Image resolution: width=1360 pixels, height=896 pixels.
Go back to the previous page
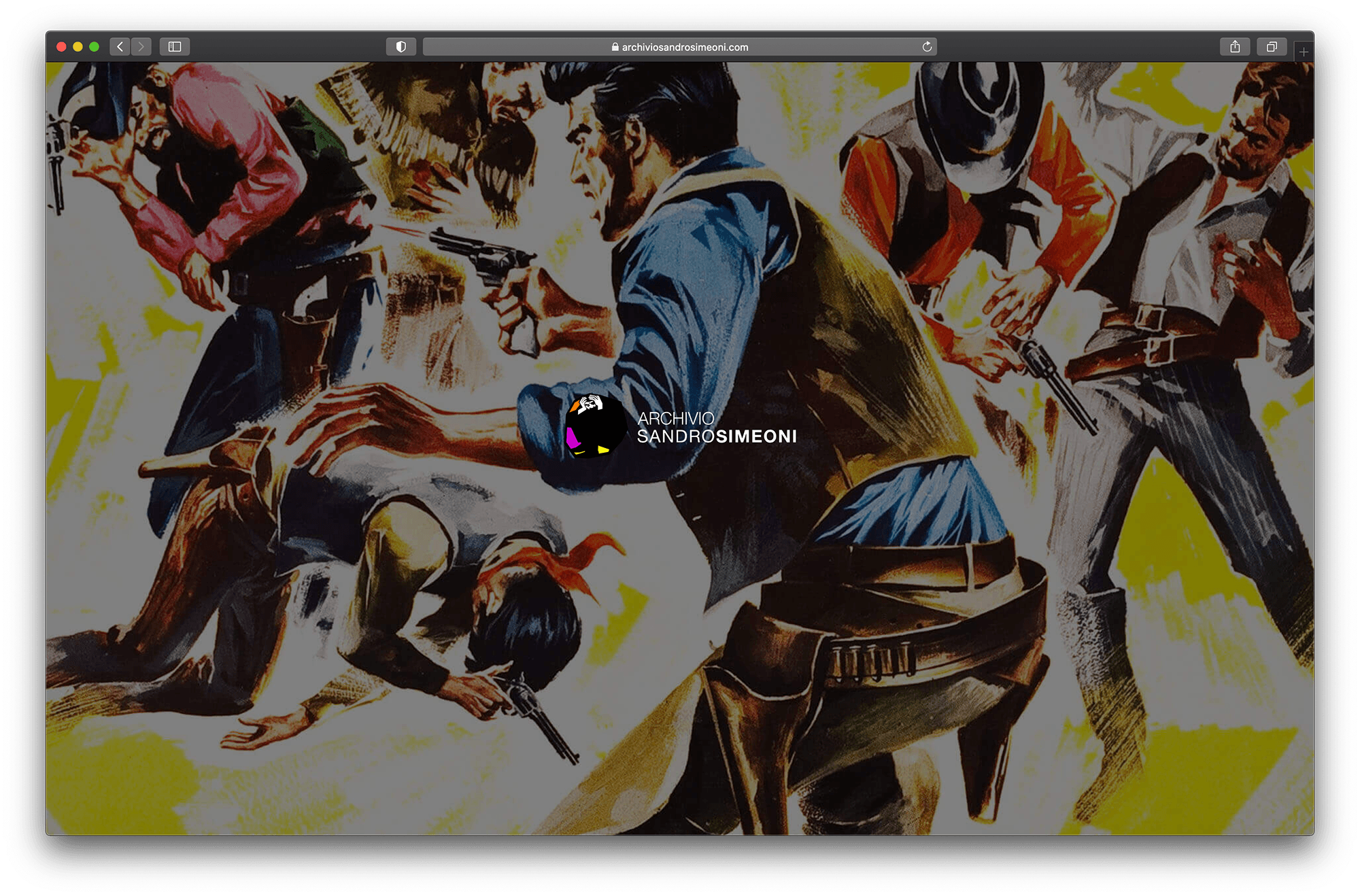pyautogui.click(x=120, y=47)
